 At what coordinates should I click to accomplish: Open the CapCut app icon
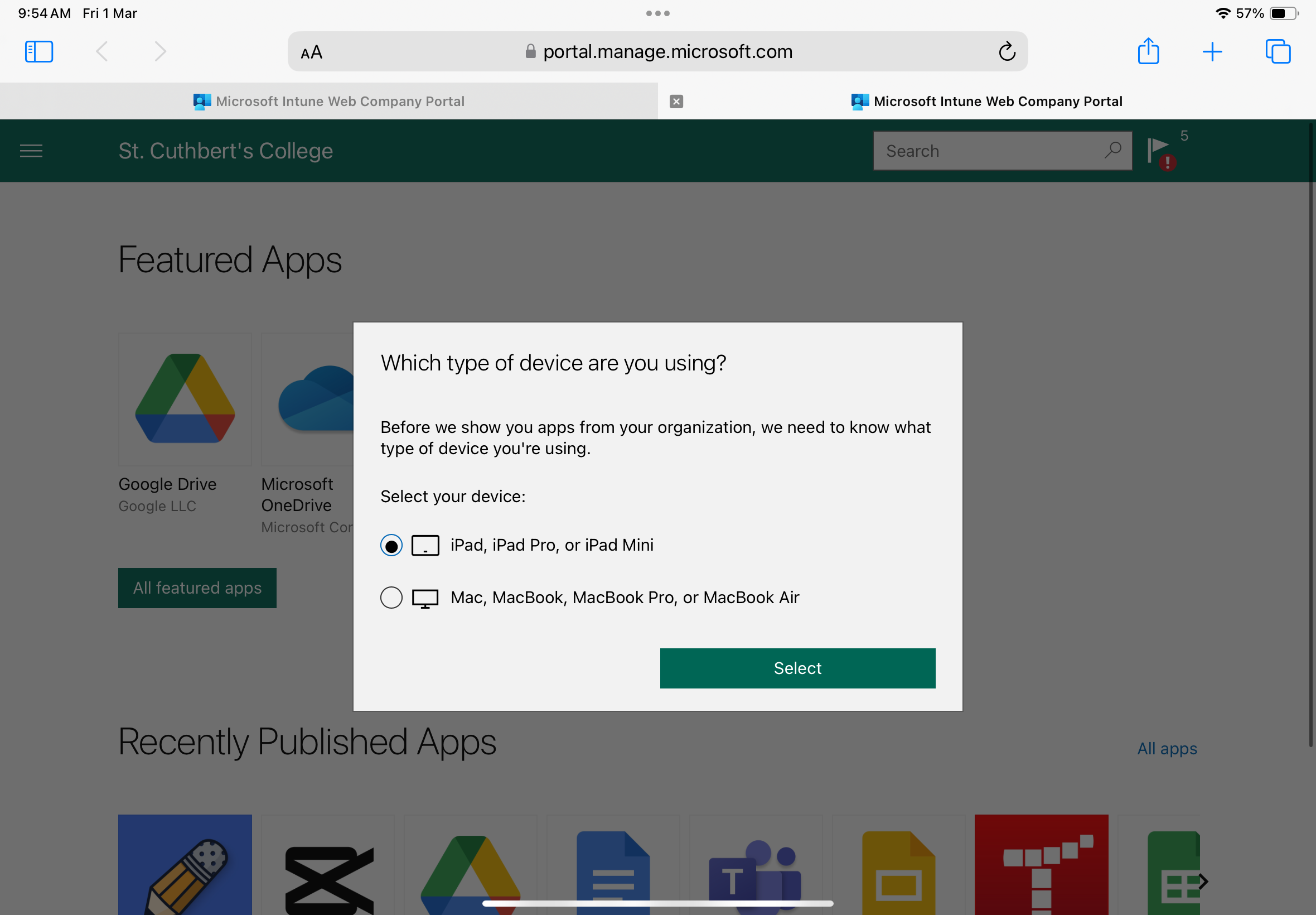click(328, 865)
